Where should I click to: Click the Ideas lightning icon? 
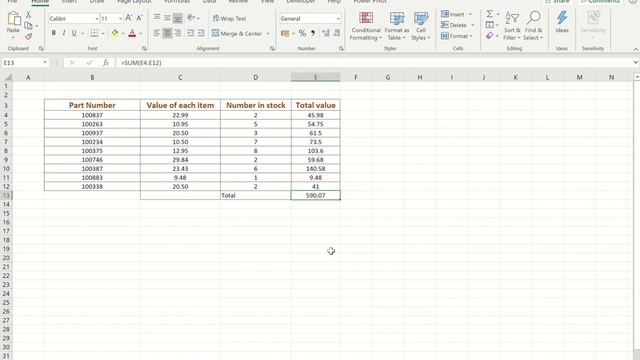click(x=562, y=22)
